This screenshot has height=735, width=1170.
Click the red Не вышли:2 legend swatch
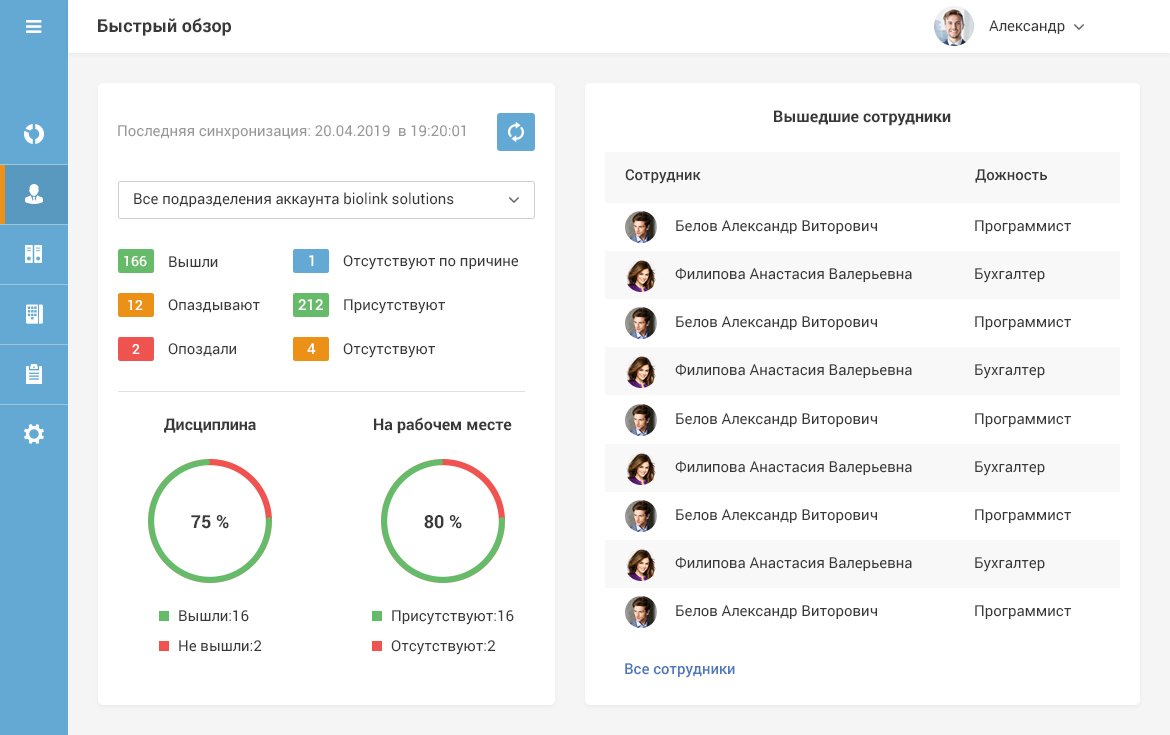(164, 645)
